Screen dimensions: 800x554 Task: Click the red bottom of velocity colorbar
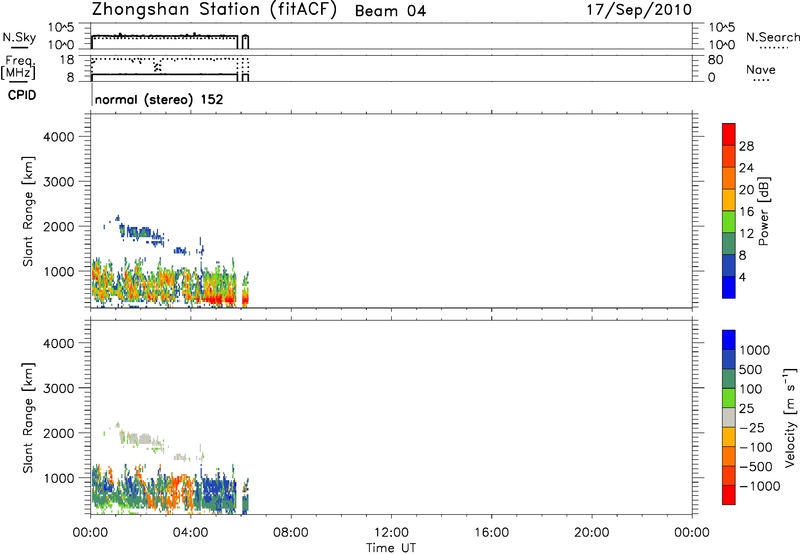729,495
